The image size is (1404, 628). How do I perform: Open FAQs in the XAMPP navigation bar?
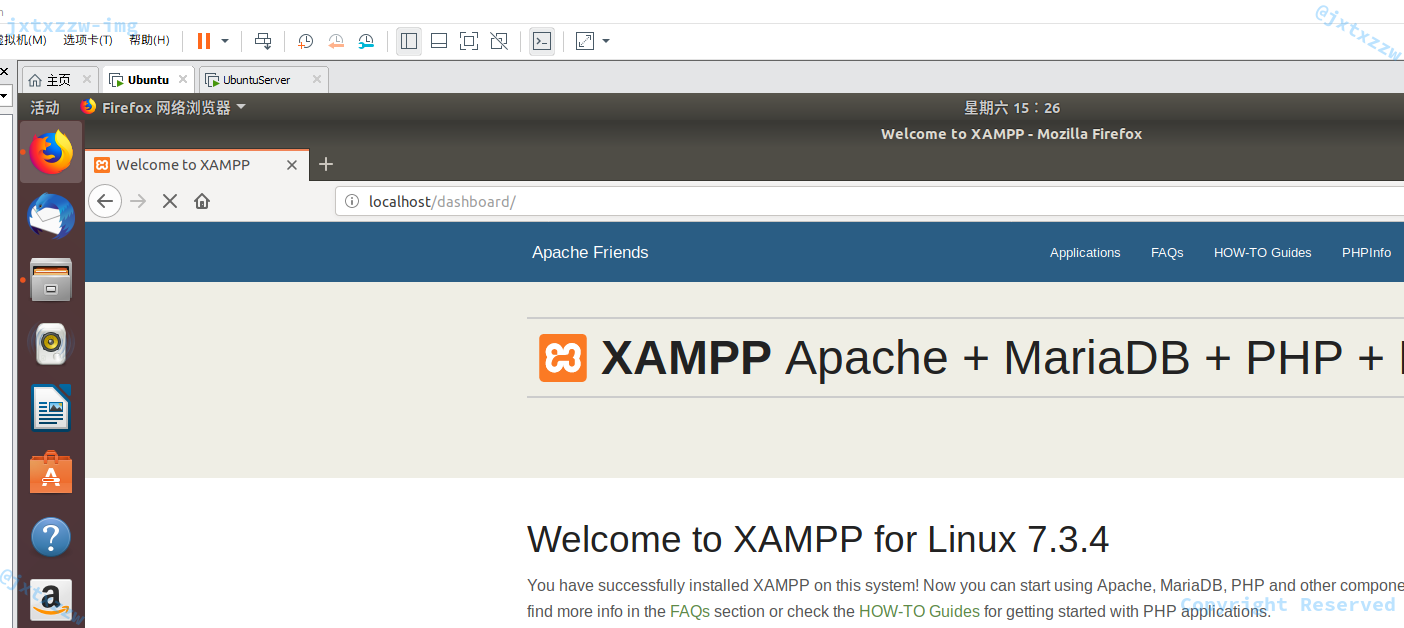point(1167,253)
